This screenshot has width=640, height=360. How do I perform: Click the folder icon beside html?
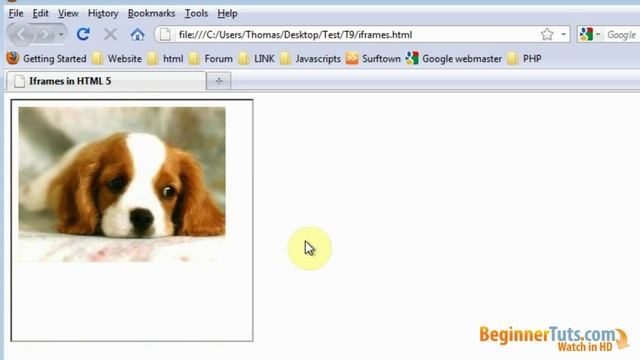tap(153, 59)
